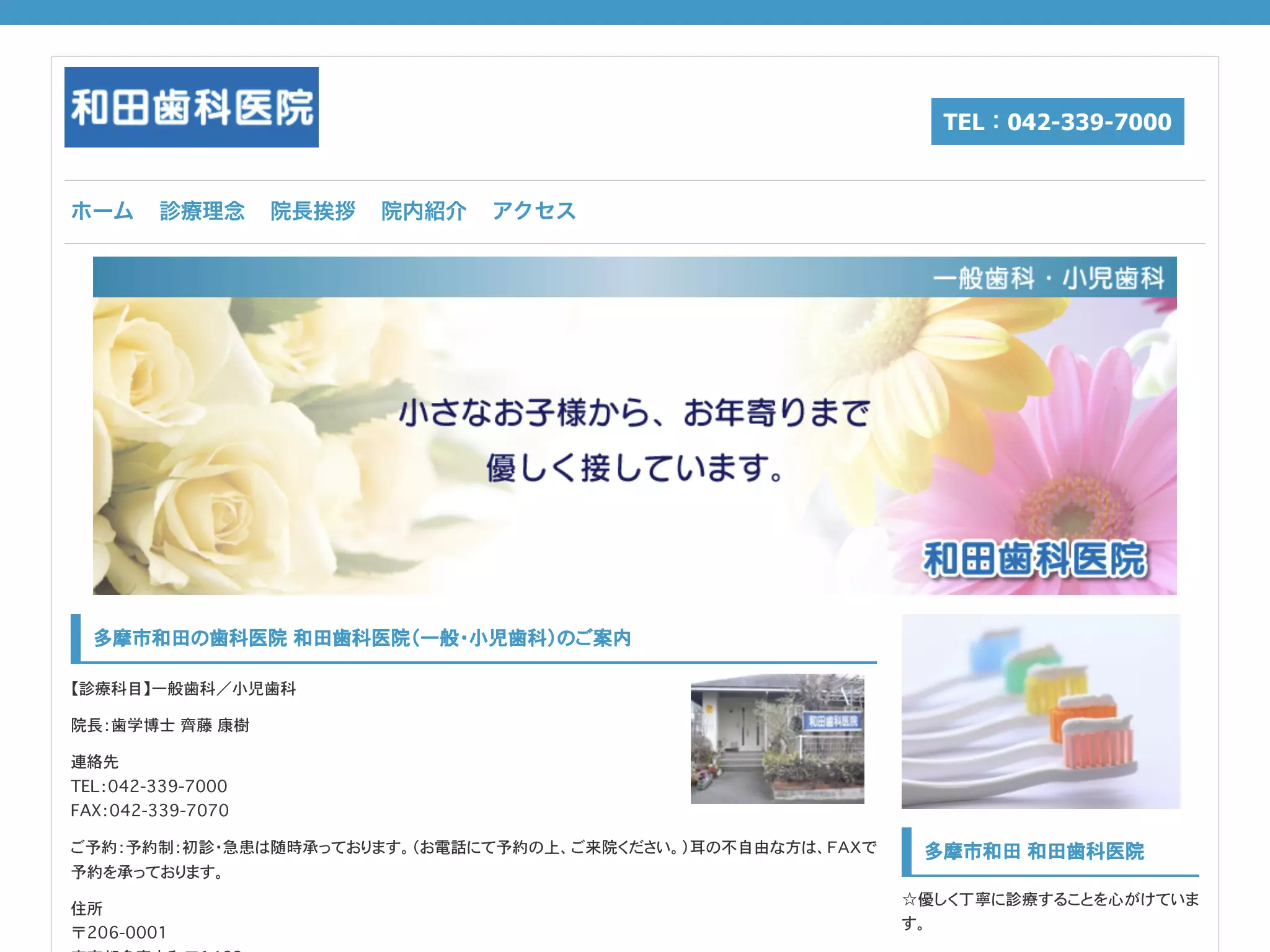Viewport: 1270px width, 952px height.
Task: Click the colorful toothbrushes image
Action: click(x=1041, y=712)
